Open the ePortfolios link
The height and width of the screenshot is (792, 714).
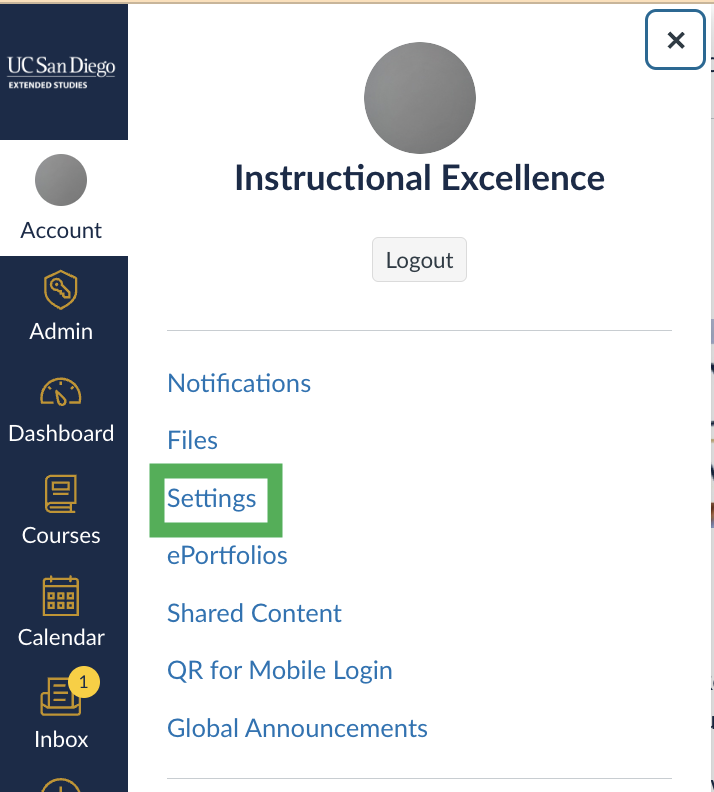pos(227,555)
